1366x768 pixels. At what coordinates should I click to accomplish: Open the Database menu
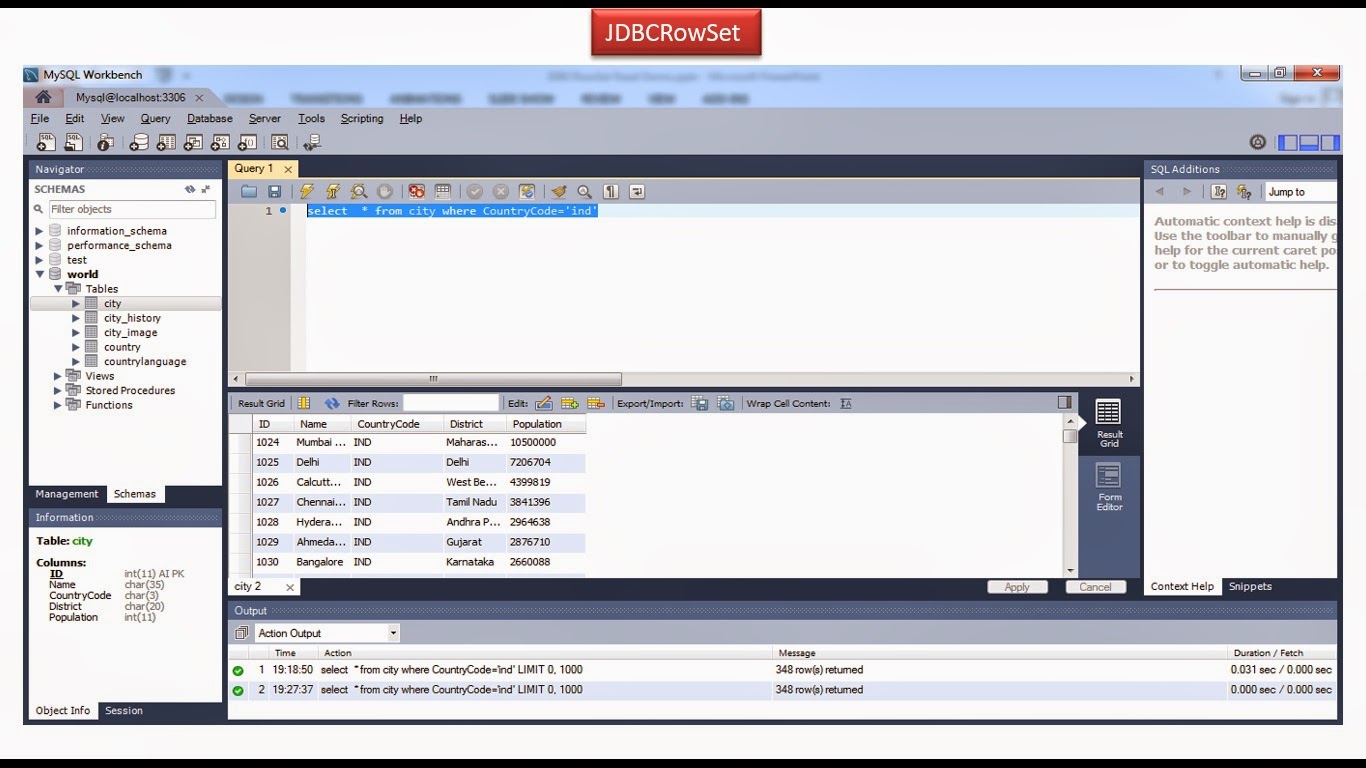tap(210, 118)
